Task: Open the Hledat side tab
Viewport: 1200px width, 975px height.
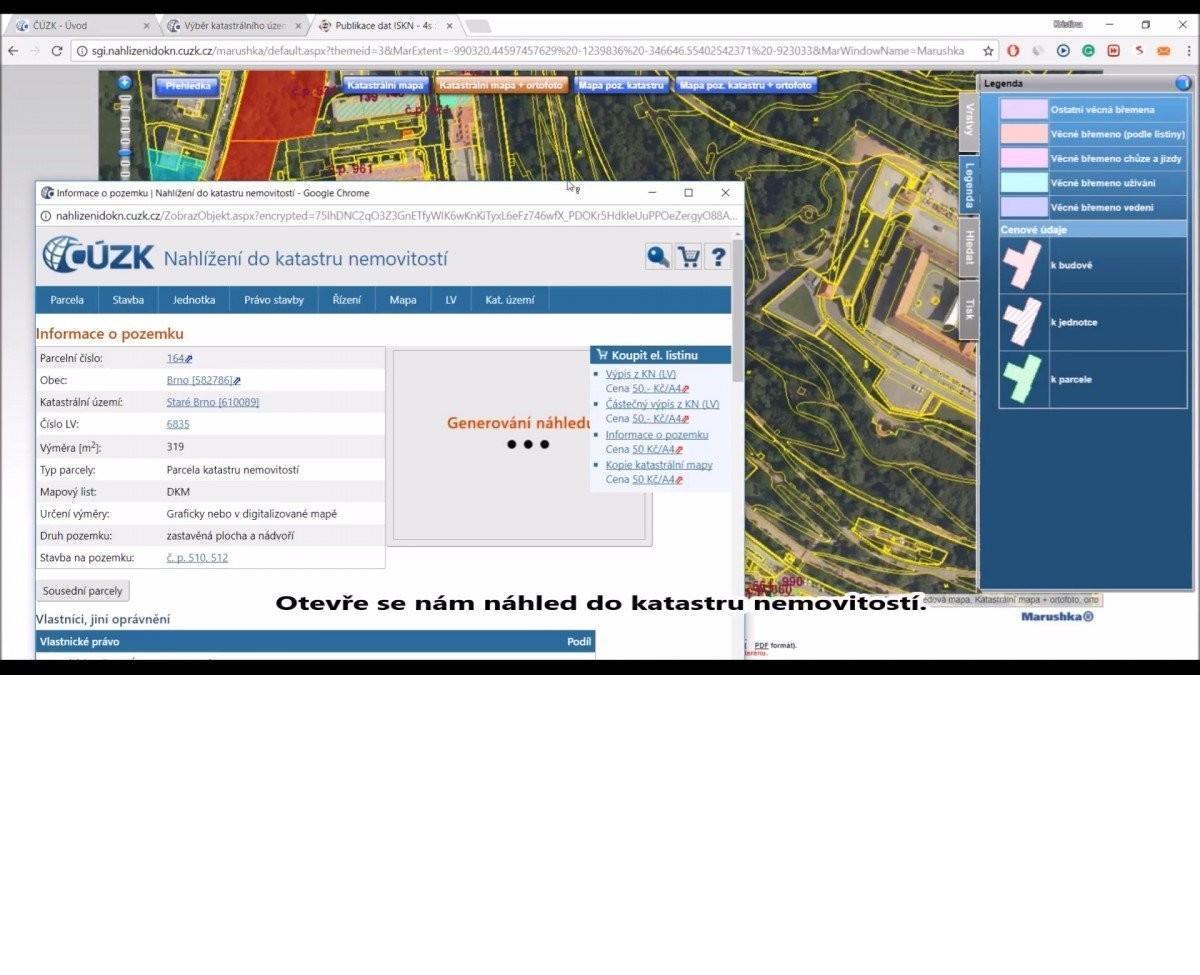Action: 969,246
